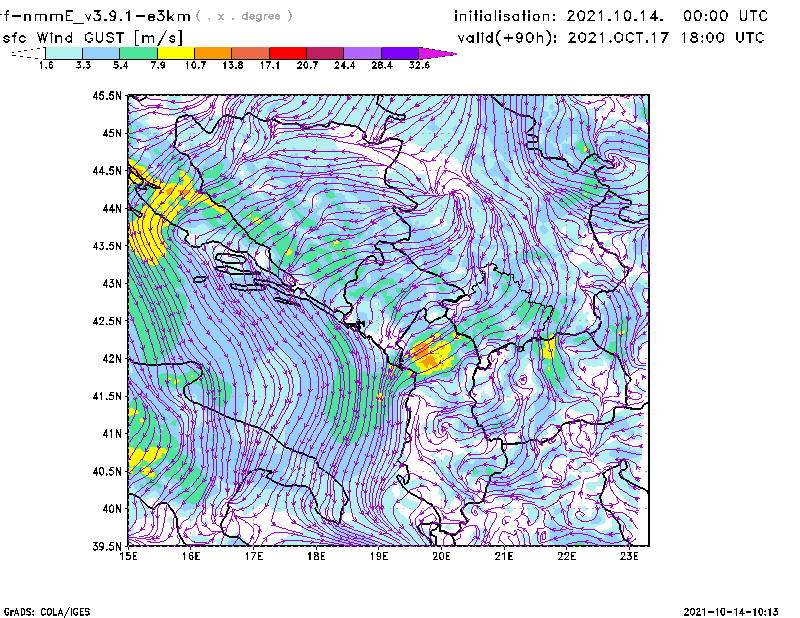This screenshot has width=800, height=618.
Task: Click latitude label 40N
Action: point(112,509)
